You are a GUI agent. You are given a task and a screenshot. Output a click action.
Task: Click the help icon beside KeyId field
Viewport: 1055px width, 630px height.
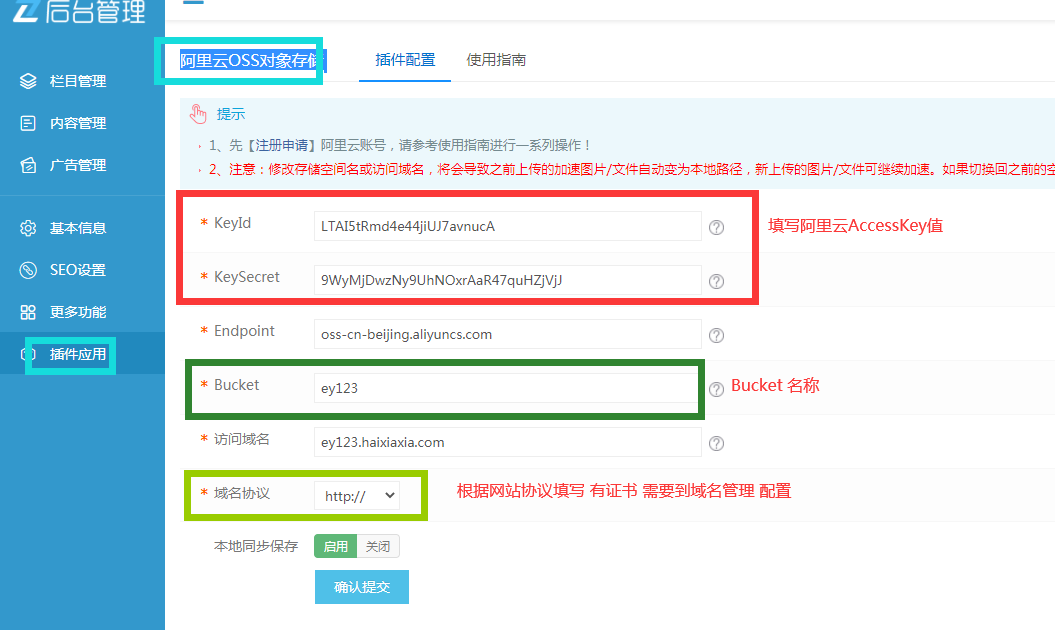click(x=716, y=227)
